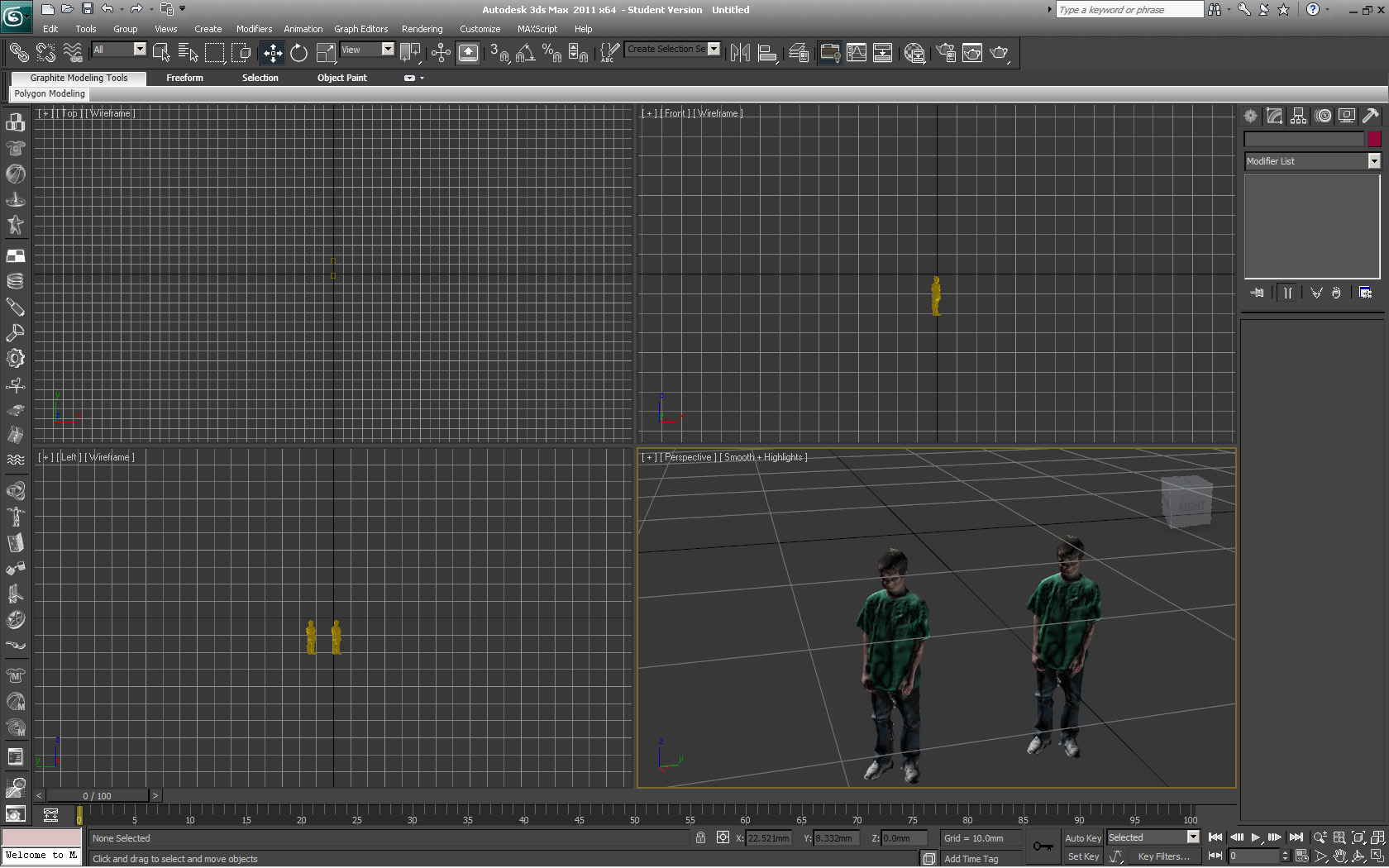Open the Motion command panel tab

1323,117
